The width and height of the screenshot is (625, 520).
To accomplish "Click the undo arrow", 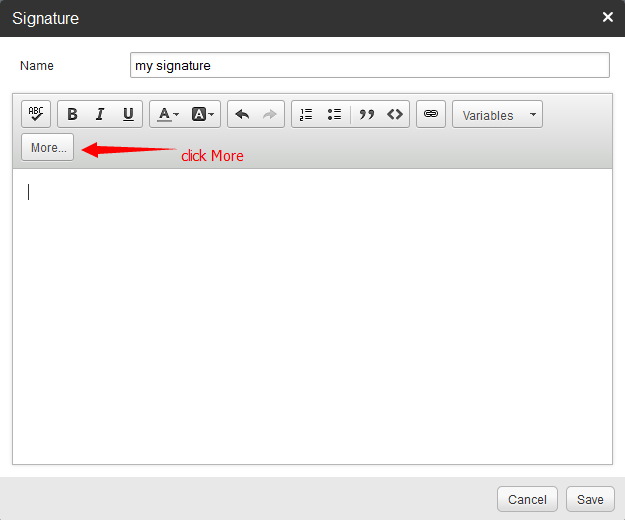I will pos(242,114).
